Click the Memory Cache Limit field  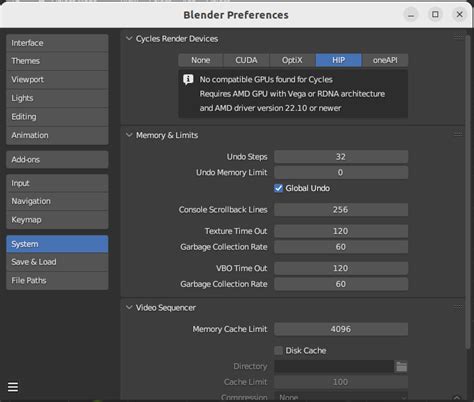(x=341, y=329)
